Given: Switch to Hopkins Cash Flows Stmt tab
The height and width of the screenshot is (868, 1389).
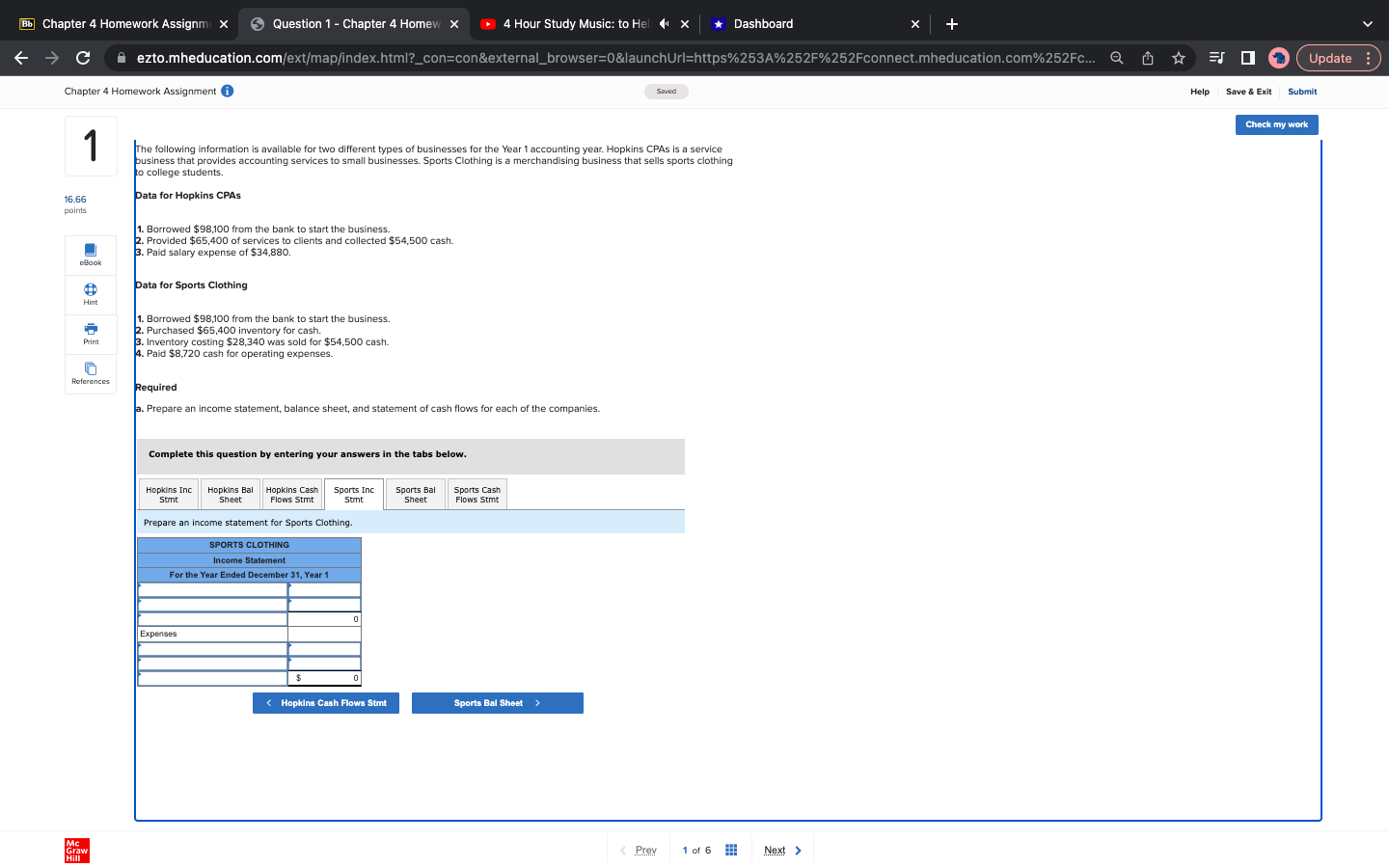Looking at the screenshot, I should click(x=292, y=495).
